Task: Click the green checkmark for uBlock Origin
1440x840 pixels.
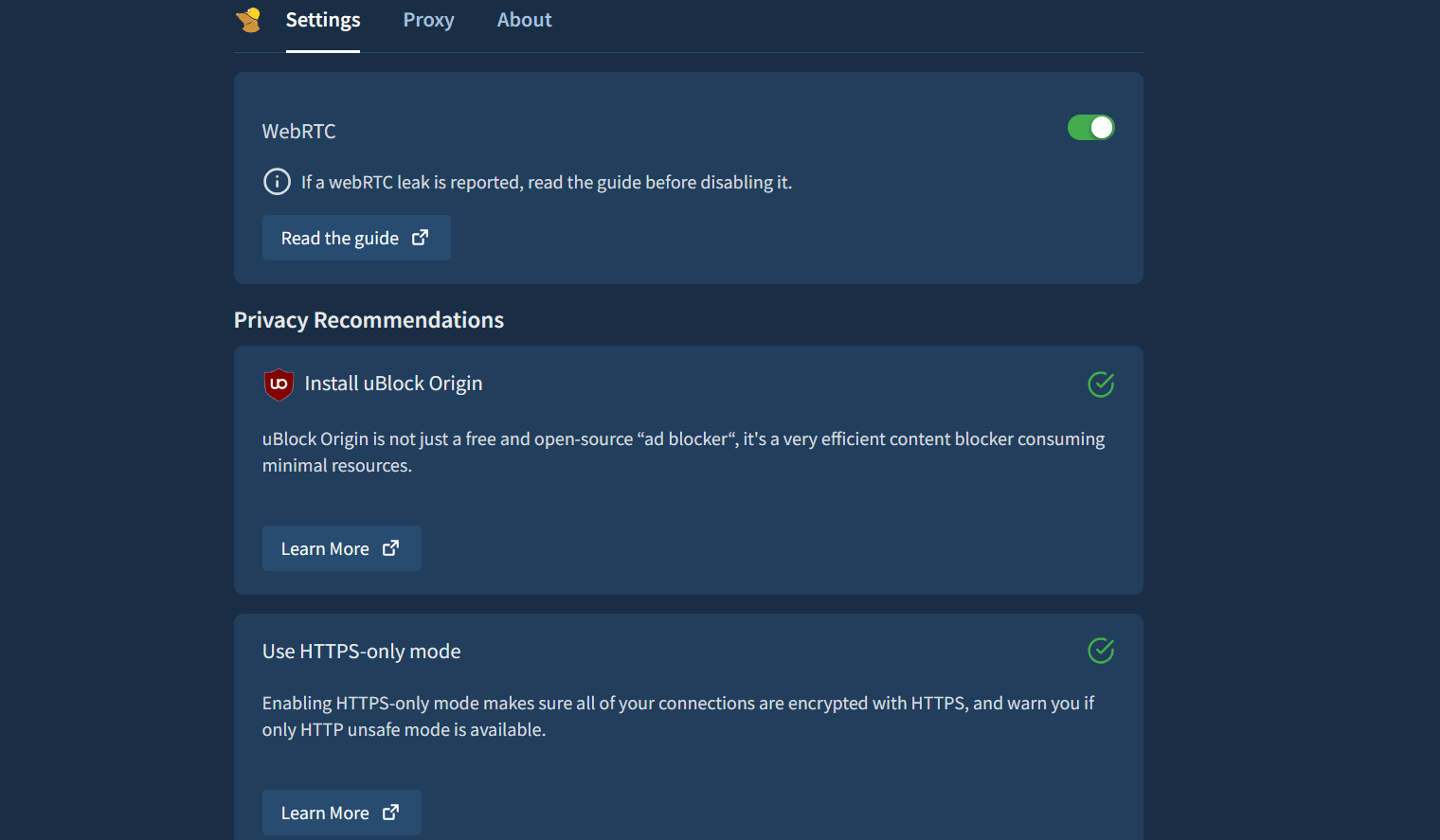Action: (1100, 384)
